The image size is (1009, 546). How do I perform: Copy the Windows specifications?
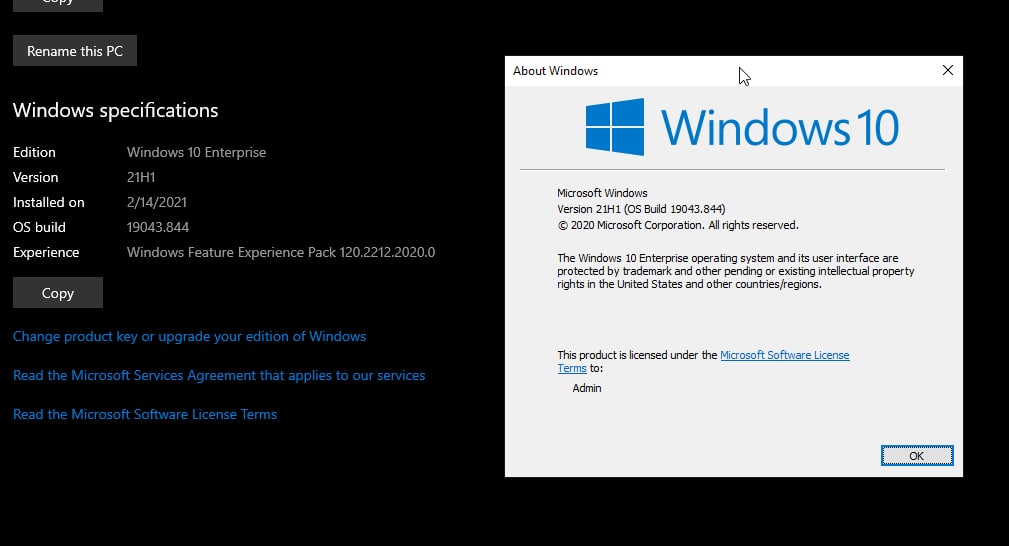coord(58,293)
